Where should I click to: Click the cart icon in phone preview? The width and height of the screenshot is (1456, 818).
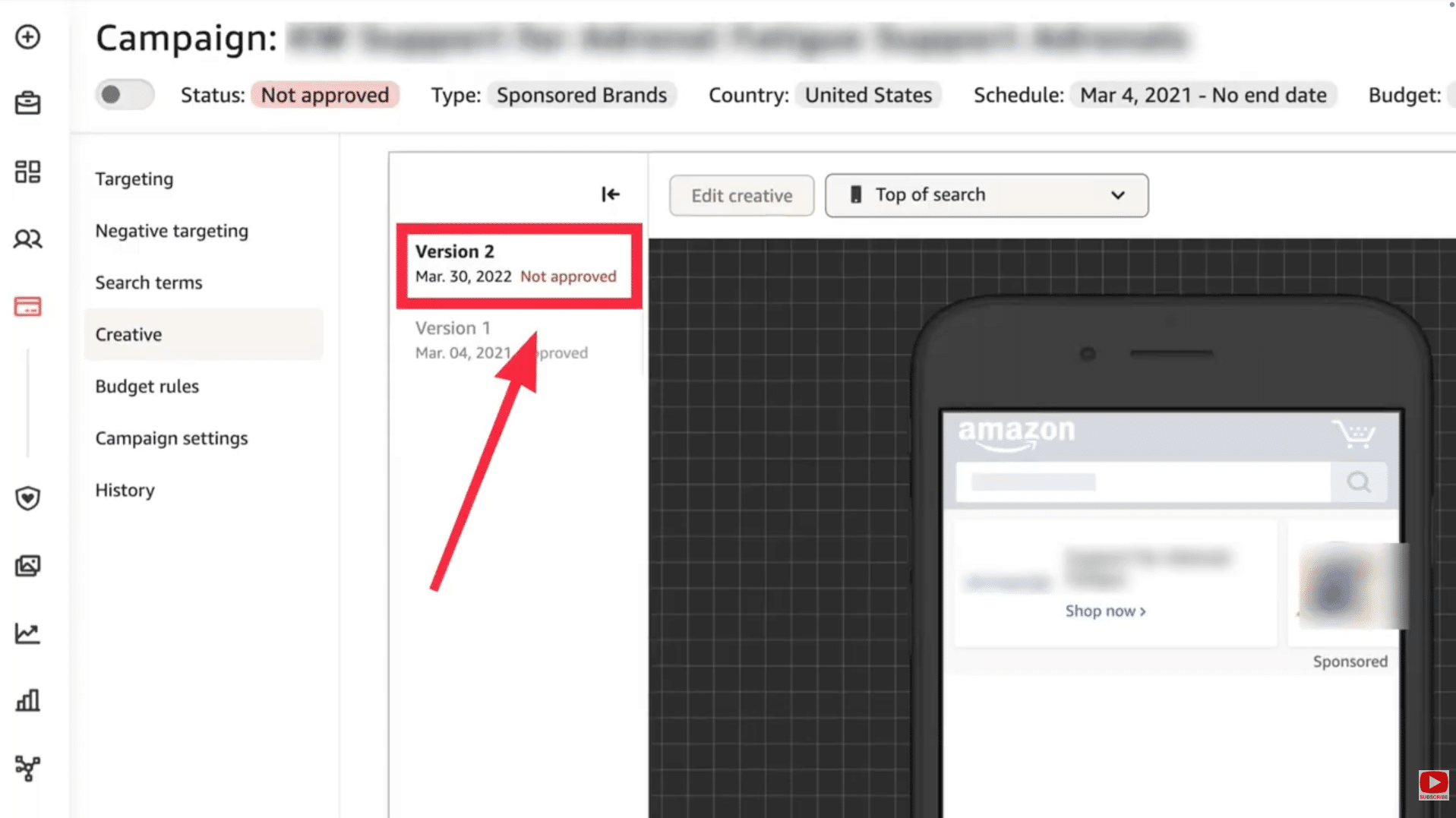1354,434
